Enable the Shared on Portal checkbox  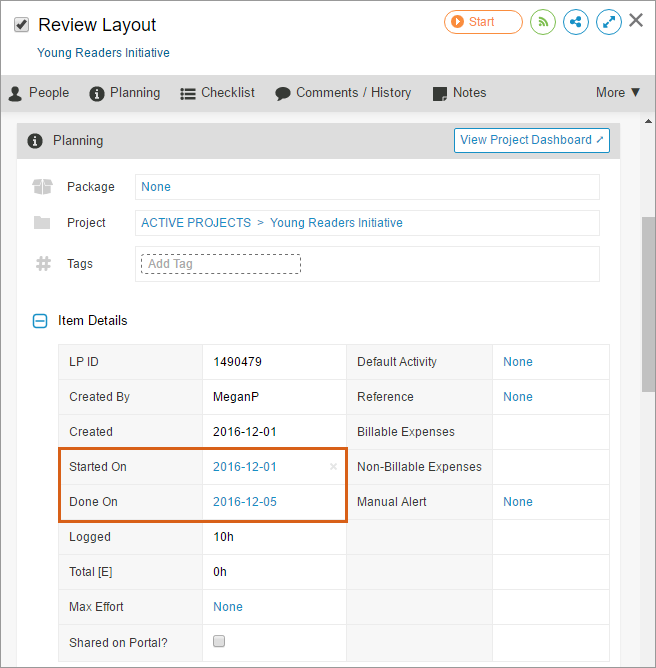point(220,642)
